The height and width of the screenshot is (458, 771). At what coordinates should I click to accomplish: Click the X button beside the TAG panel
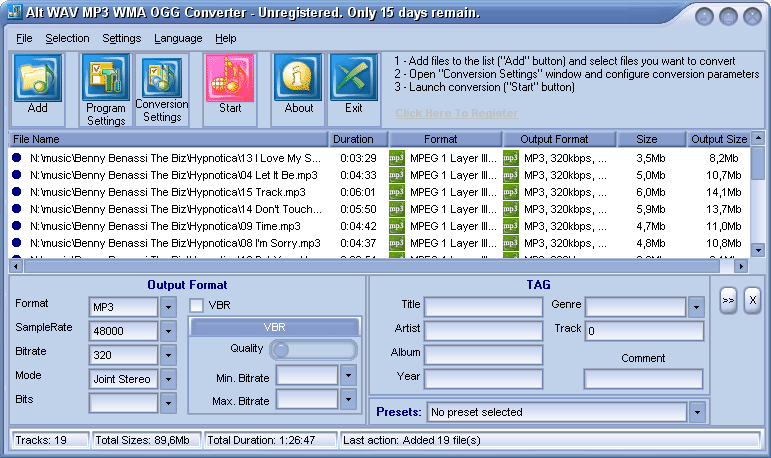752,300
